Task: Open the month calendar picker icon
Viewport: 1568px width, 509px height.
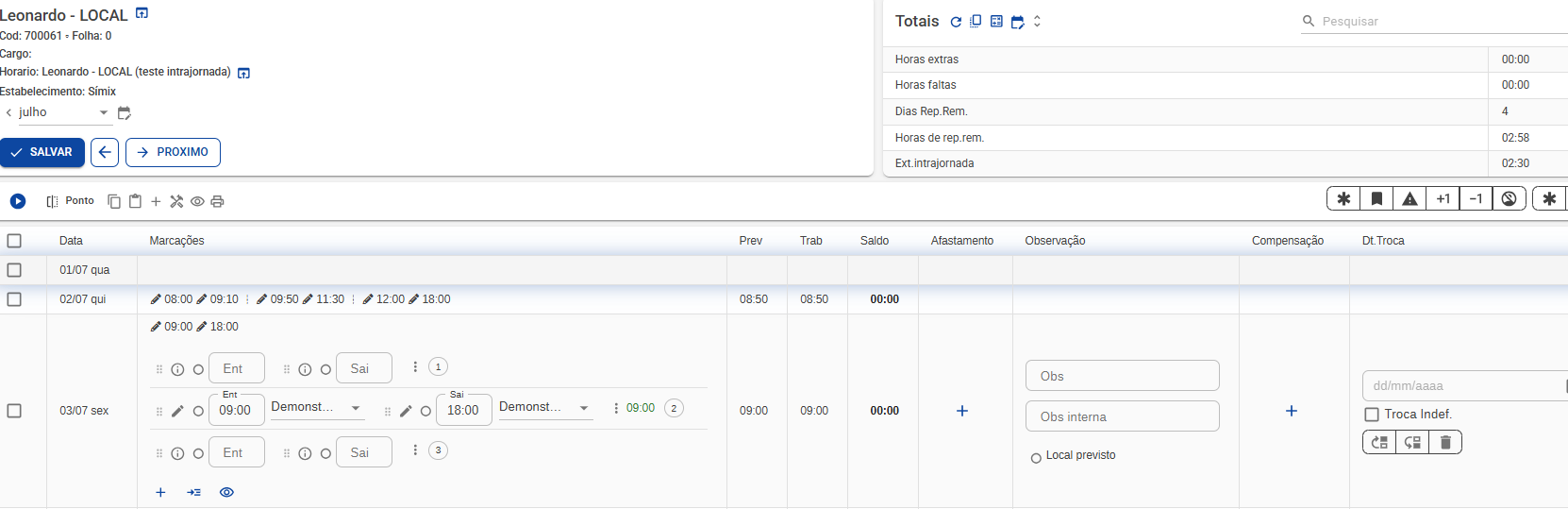Action: 124,112
